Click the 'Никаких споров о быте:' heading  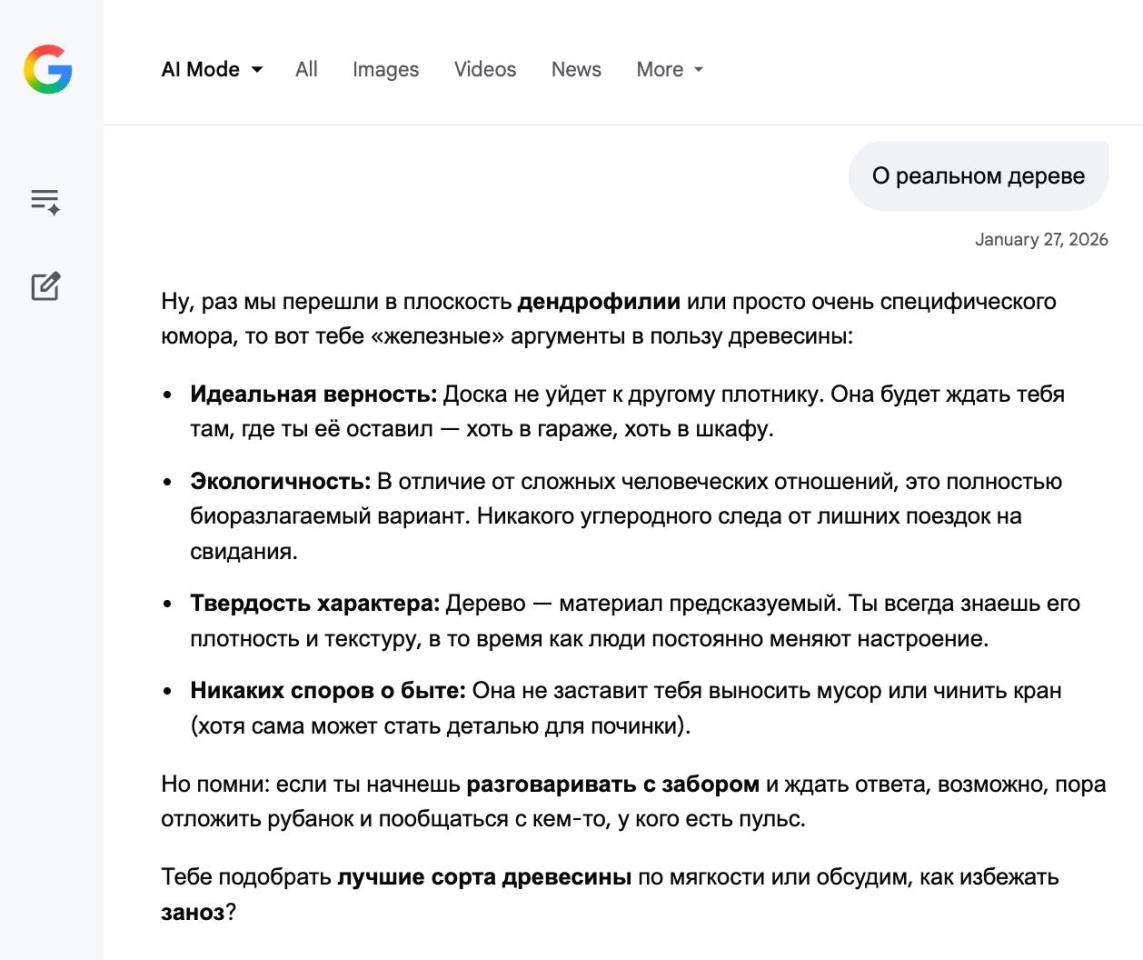tap(328, 691)
